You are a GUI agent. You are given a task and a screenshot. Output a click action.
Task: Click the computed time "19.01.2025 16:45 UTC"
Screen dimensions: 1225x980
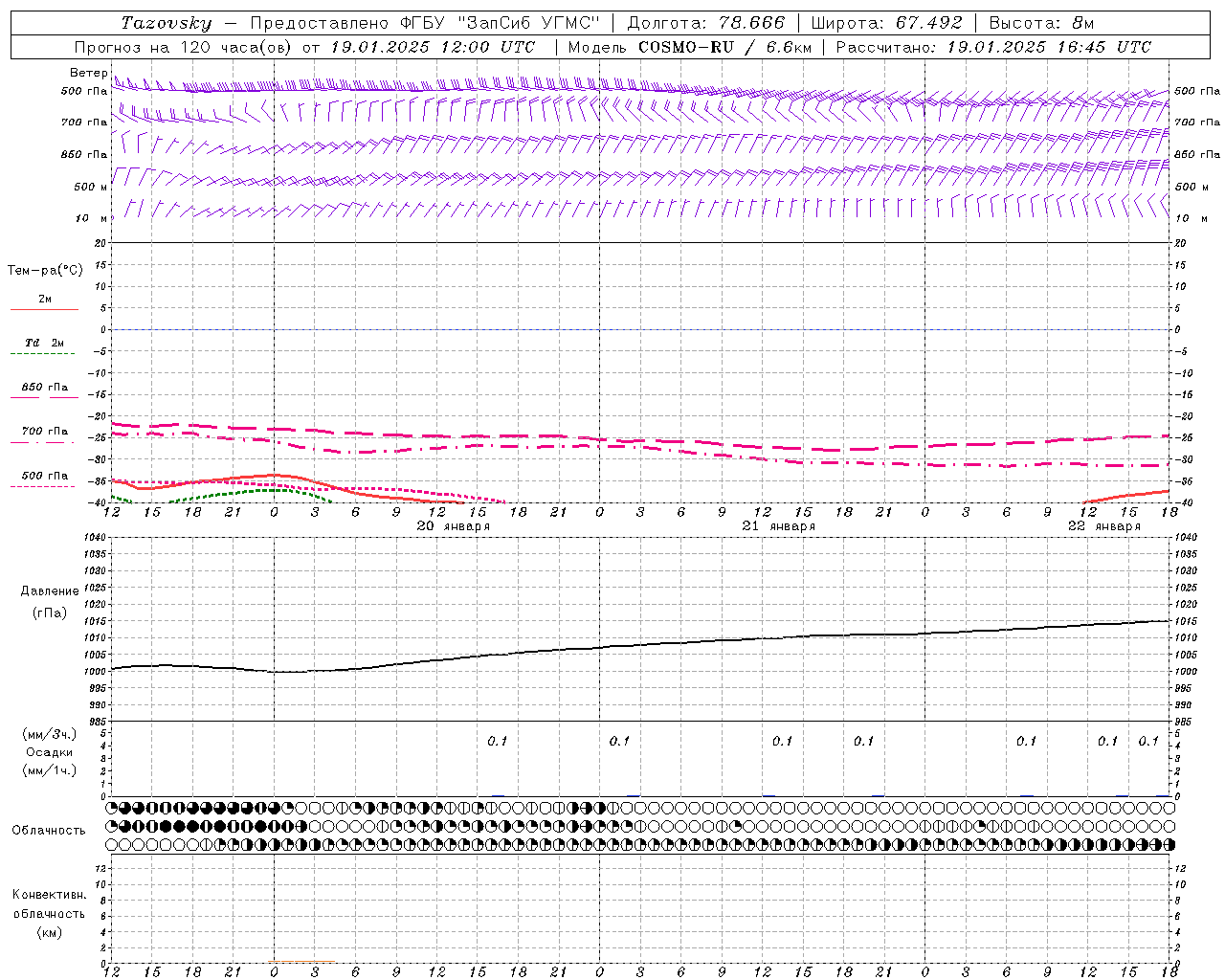pos(1049,47)
